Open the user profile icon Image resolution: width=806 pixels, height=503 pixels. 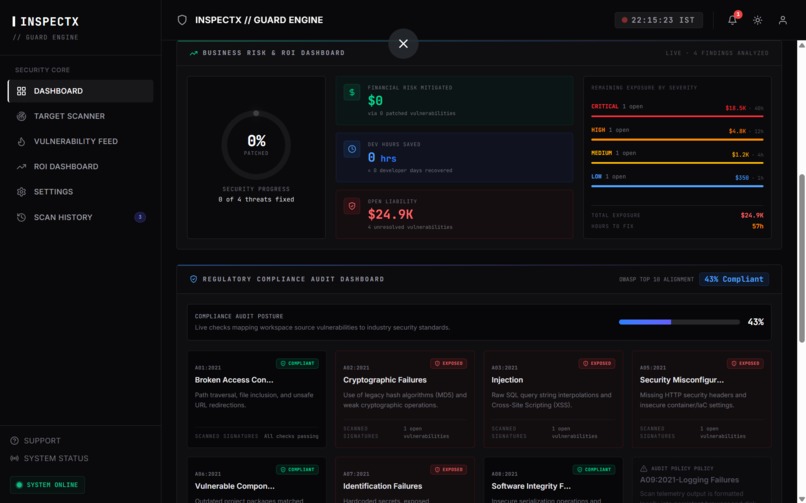(x=782, y=20)
